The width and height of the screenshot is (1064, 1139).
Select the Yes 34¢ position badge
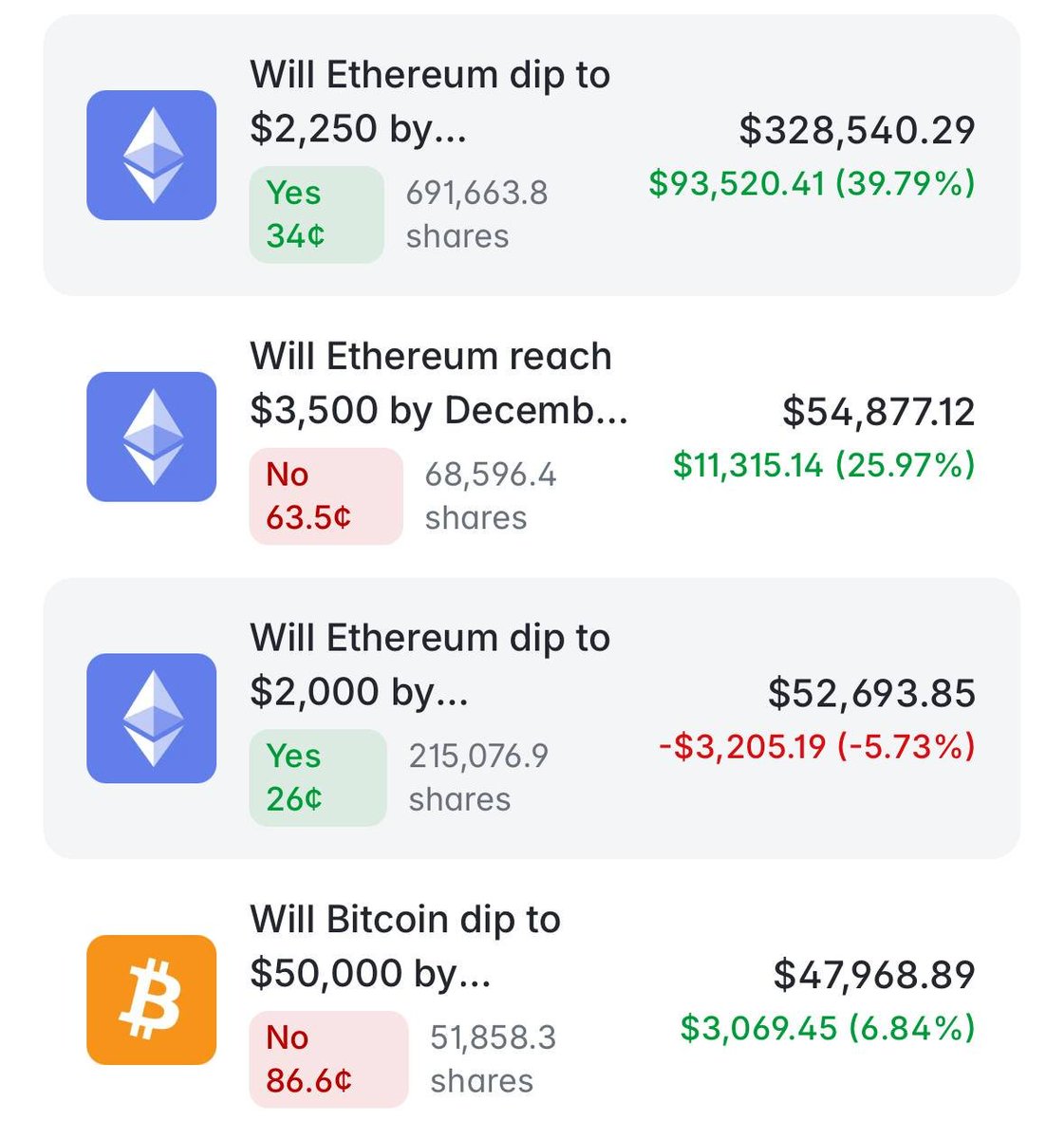click(x=316, y=215)
